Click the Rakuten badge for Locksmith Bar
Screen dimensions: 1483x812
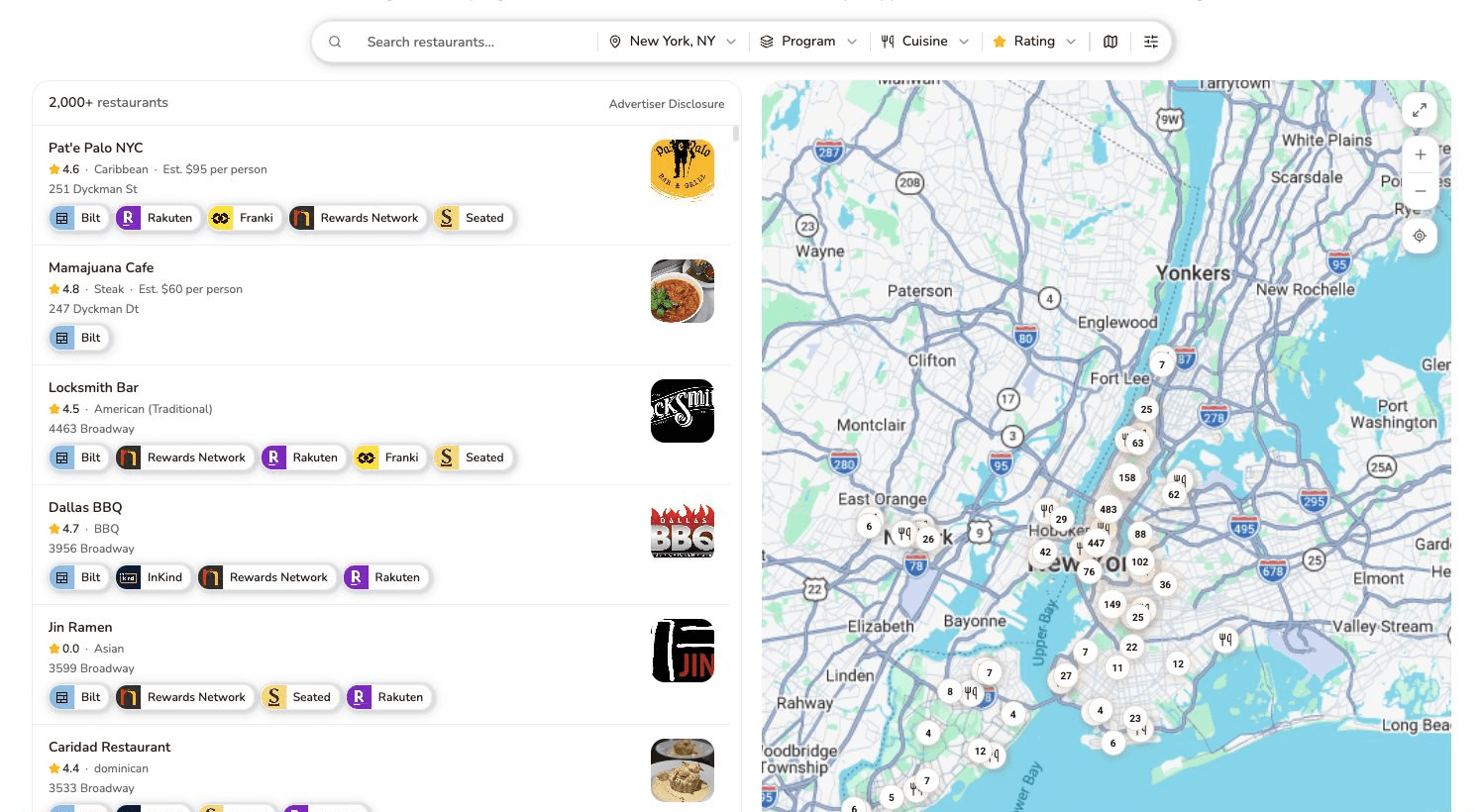[x=303, y=457]
